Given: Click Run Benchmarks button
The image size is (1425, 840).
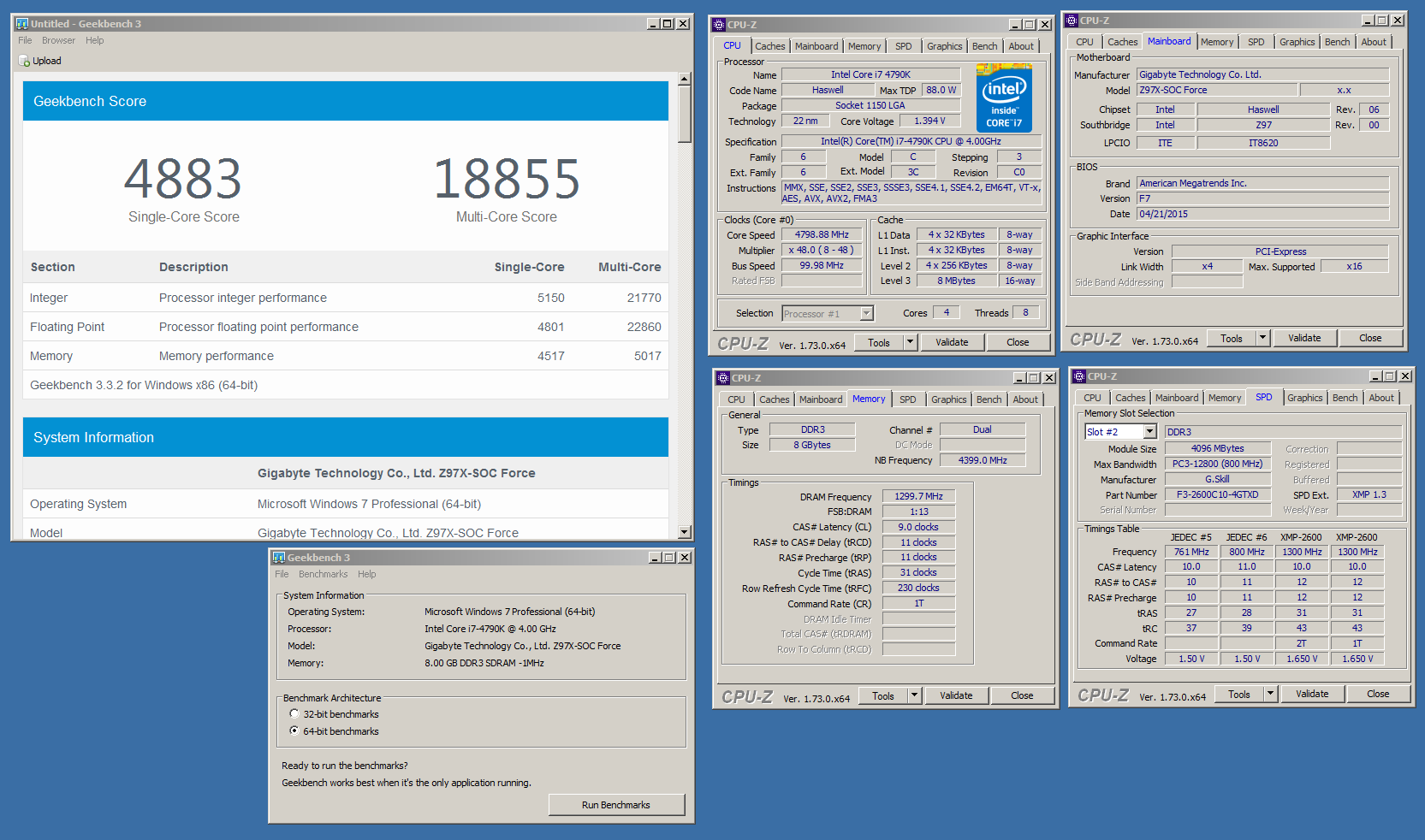Looking at the screenshot, I should (x=616, y=805).
